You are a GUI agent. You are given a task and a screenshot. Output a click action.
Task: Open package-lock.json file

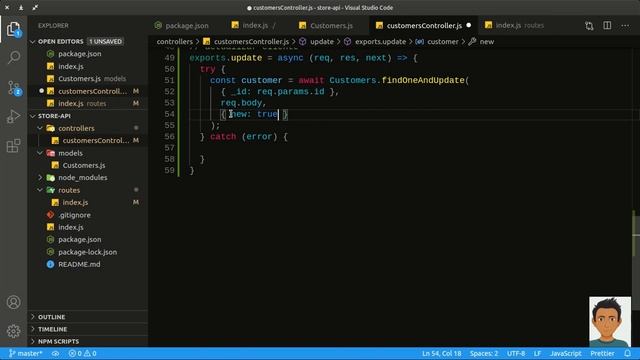87,252
